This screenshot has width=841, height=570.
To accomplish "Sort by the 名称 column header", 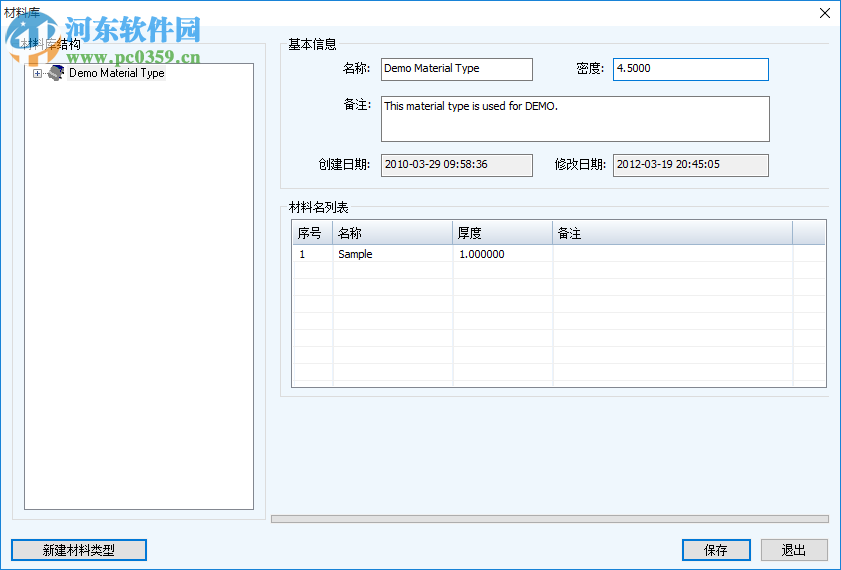I will (x=393, y=233).
